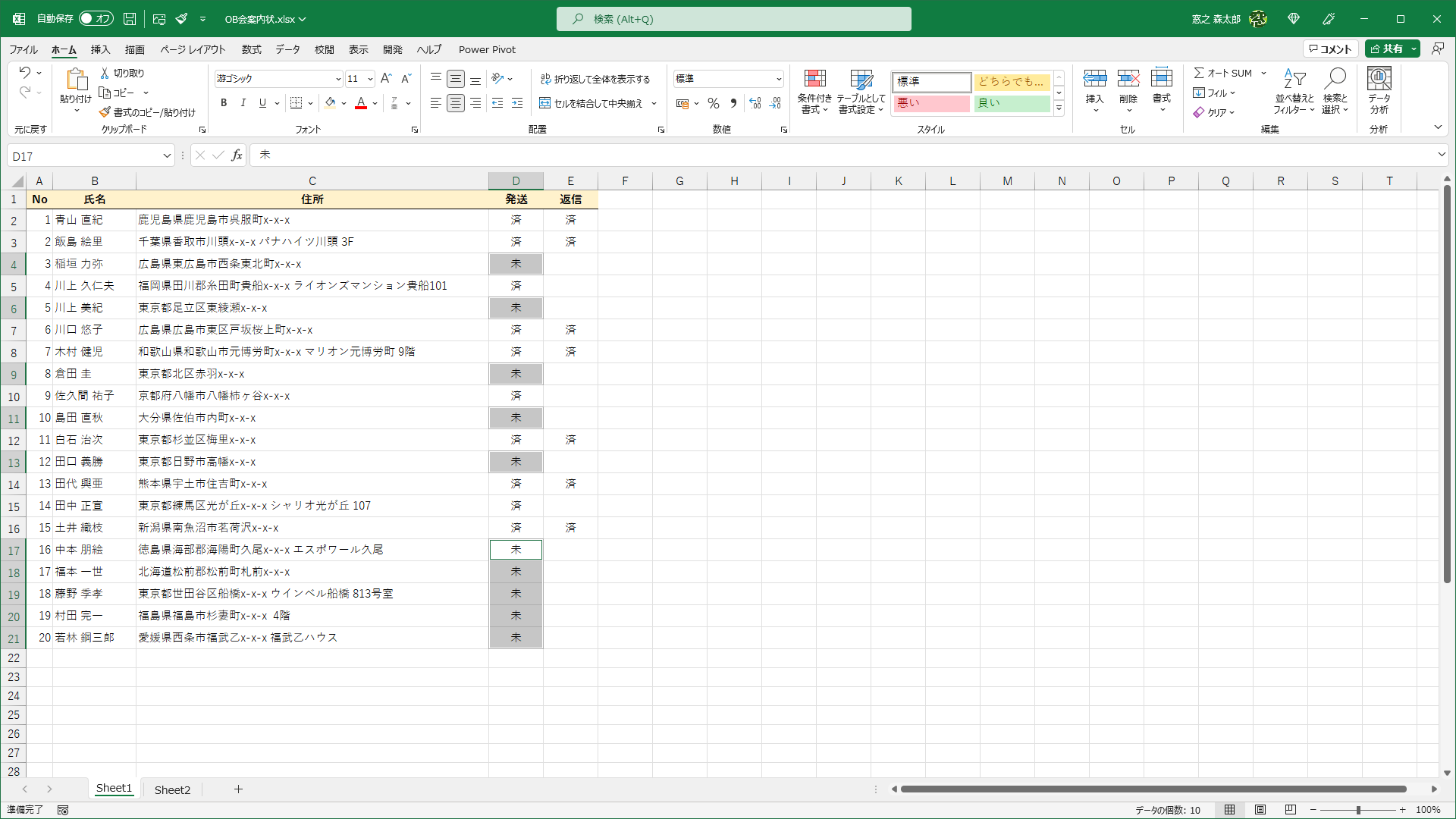This screenshot has width=1456, height=819.
Task: Toggle the AutoSave switch
Action: (96, 19)
